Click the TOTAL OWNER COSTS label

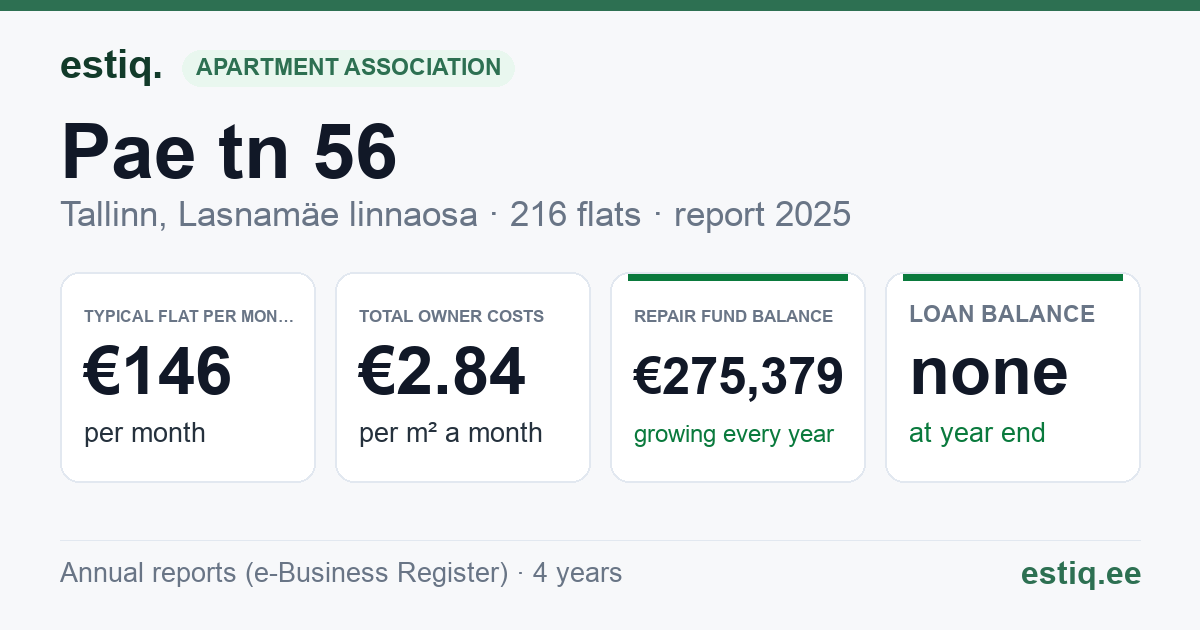pyautogui.click(x=452, y=316)
